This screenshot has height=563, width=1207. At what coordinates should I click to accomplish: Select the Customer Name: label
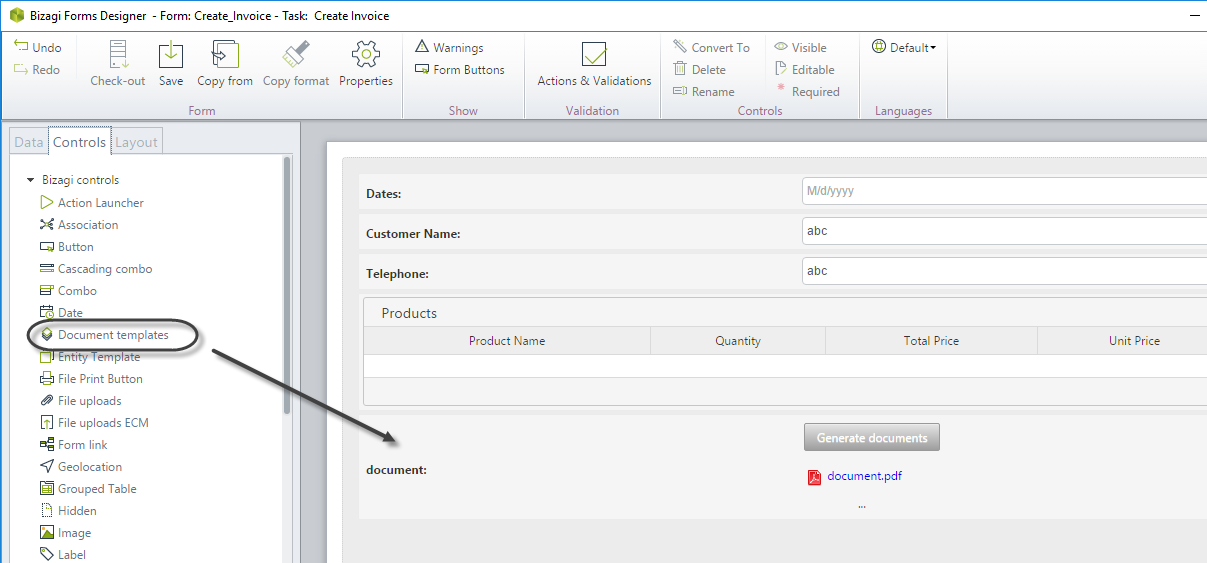413,233
